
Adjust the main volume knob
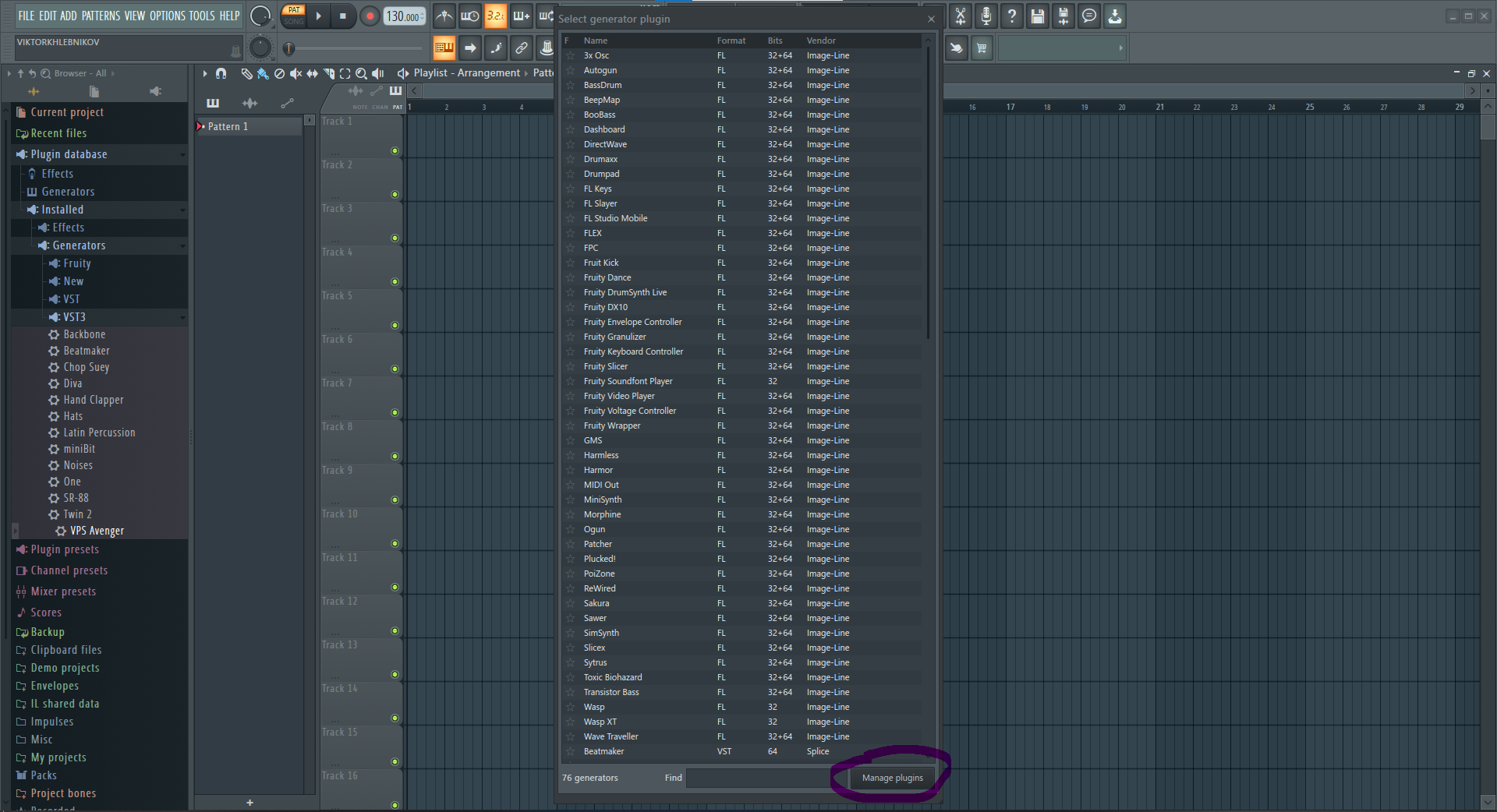(x=260, y=16)
